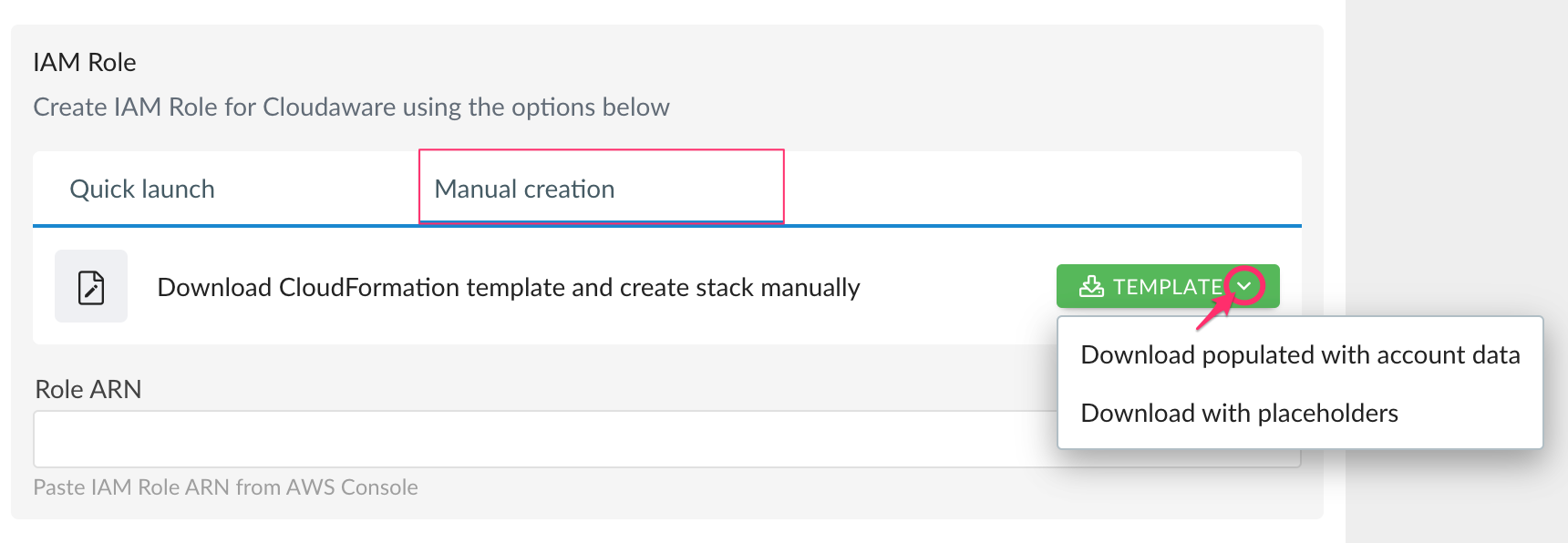Click the Paste IAM Role ARN hint
The image size is (1568, 543).
(225, 487)
